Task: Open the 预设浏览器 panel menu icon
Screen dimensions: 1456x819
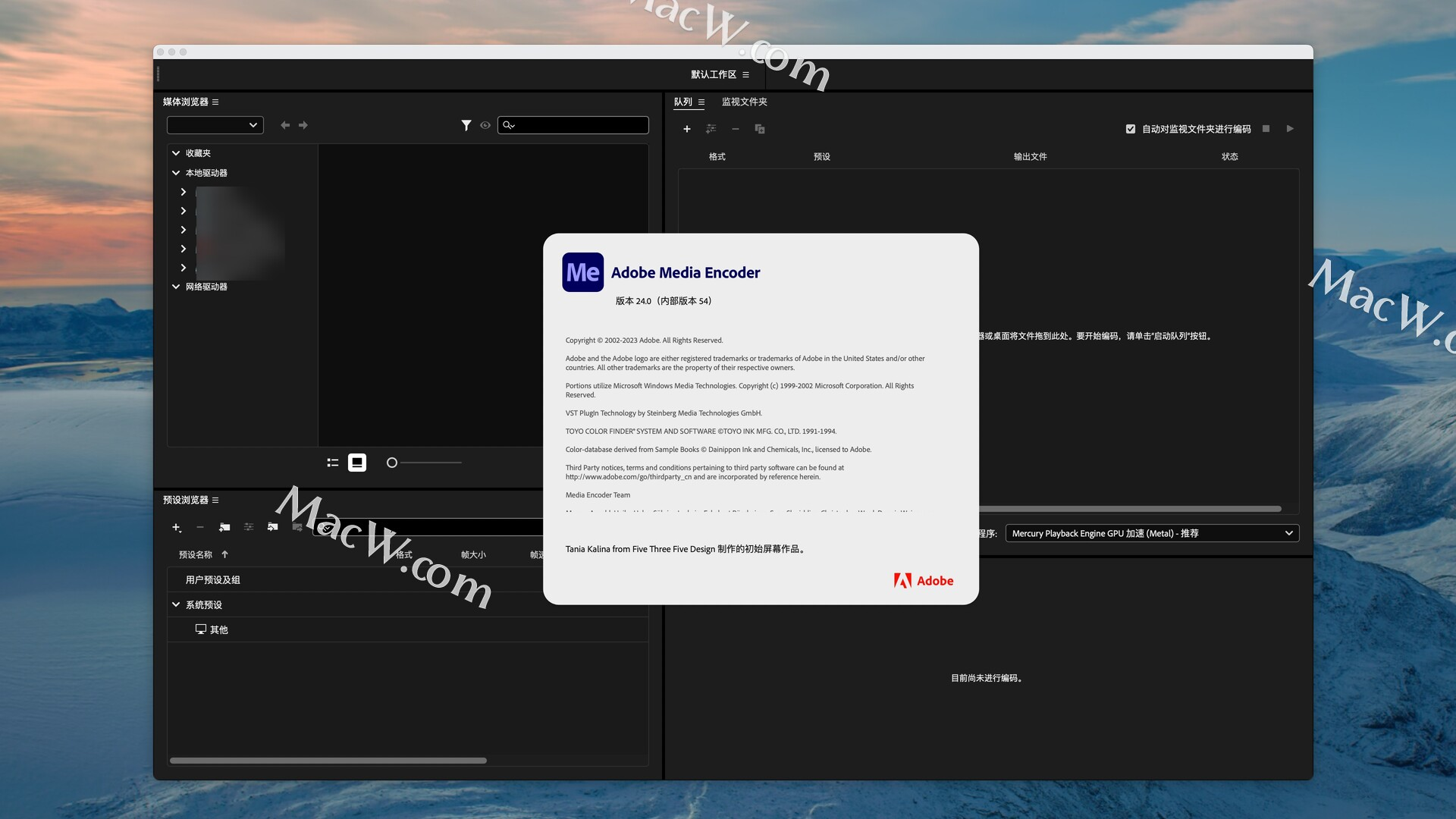Action: tap(215, 500)
